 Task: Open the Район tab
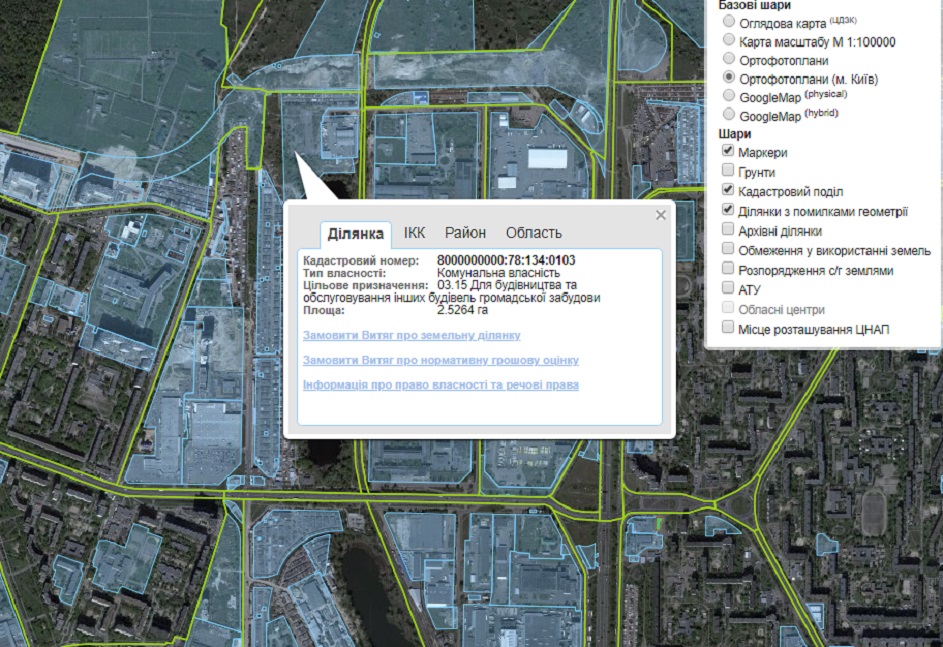pos(465,233)
